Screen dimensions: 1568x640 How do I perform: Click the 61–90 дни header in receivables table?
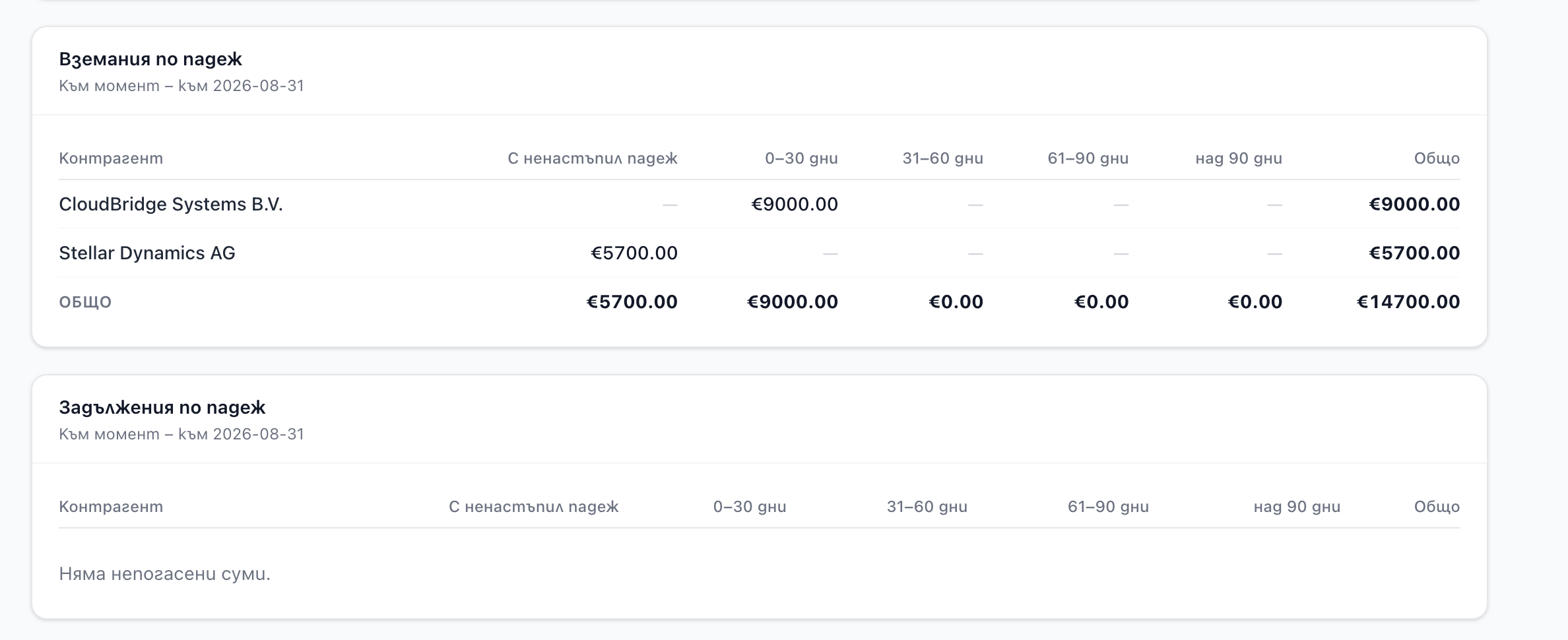(x=1088, y=158)
